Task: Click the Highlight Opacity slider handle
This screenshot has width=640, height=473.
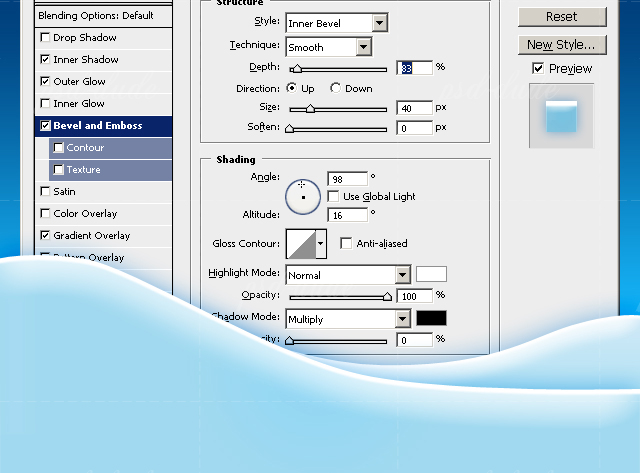Action: 387,296
